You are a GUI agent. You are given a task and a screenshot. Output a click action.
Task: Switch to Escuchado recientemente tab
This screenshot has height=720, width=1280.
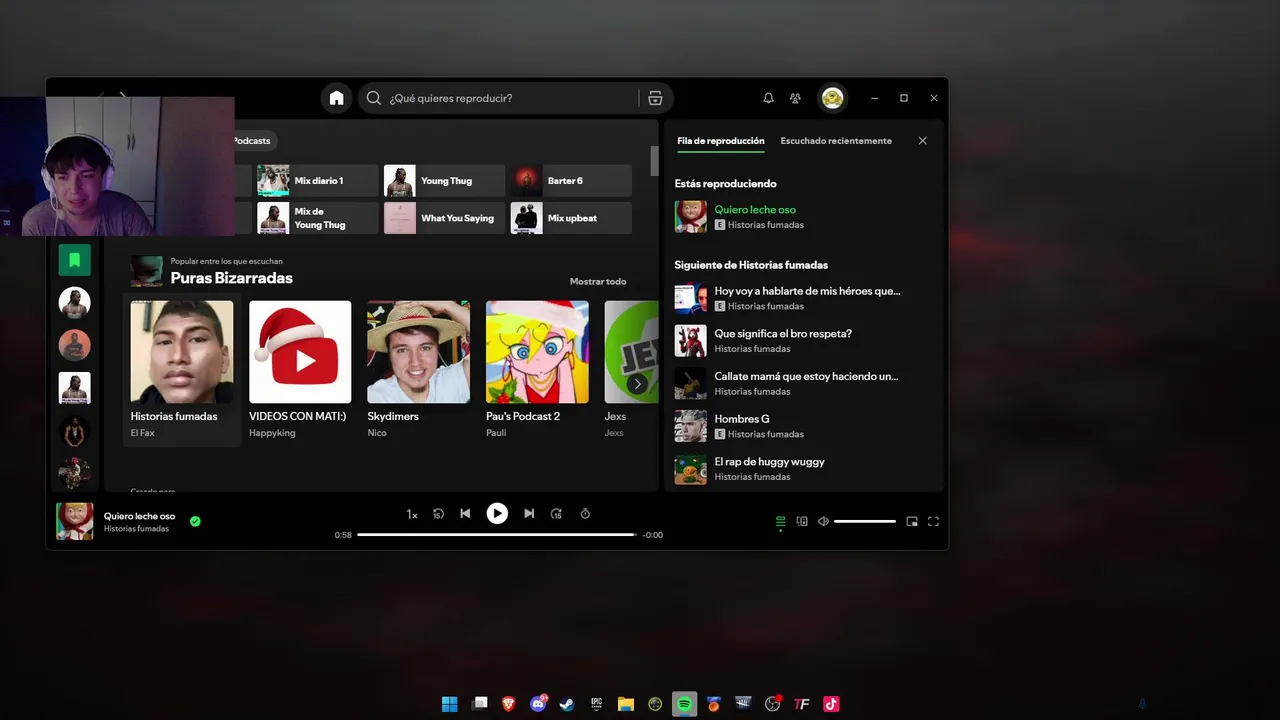click(x=836, y=141)
